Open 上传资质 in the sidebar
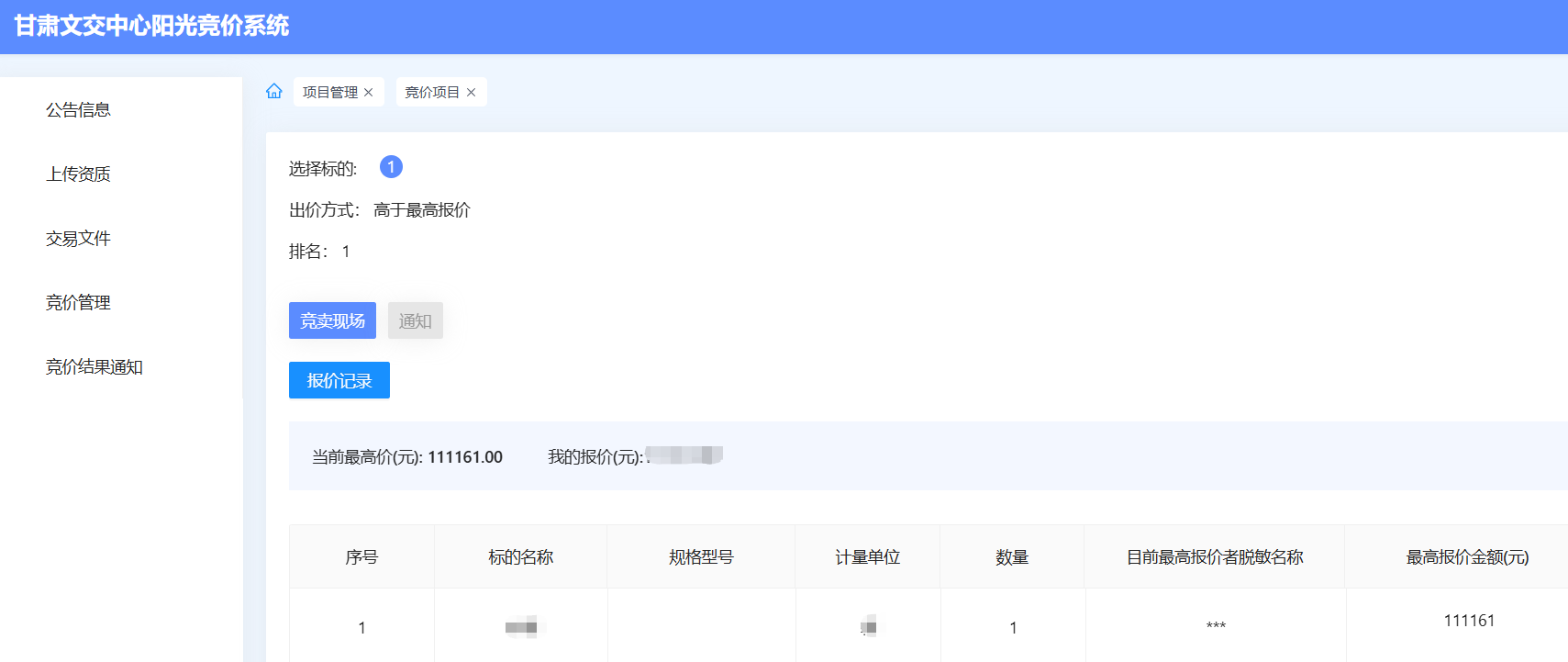 [x=78, y=174]
